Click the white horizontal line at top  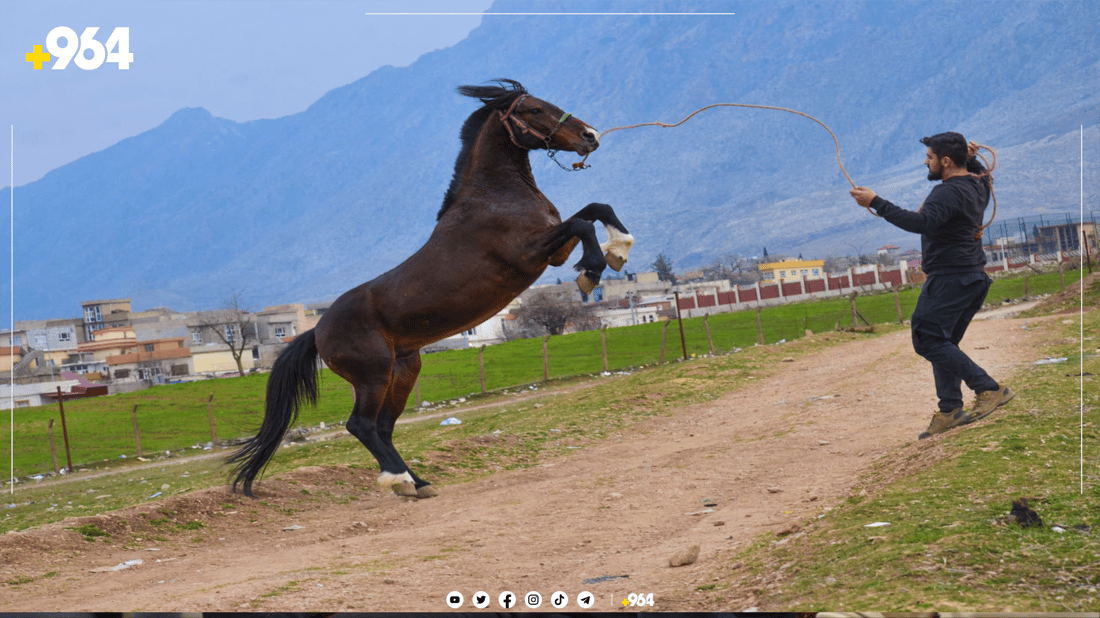click(550, 13)
